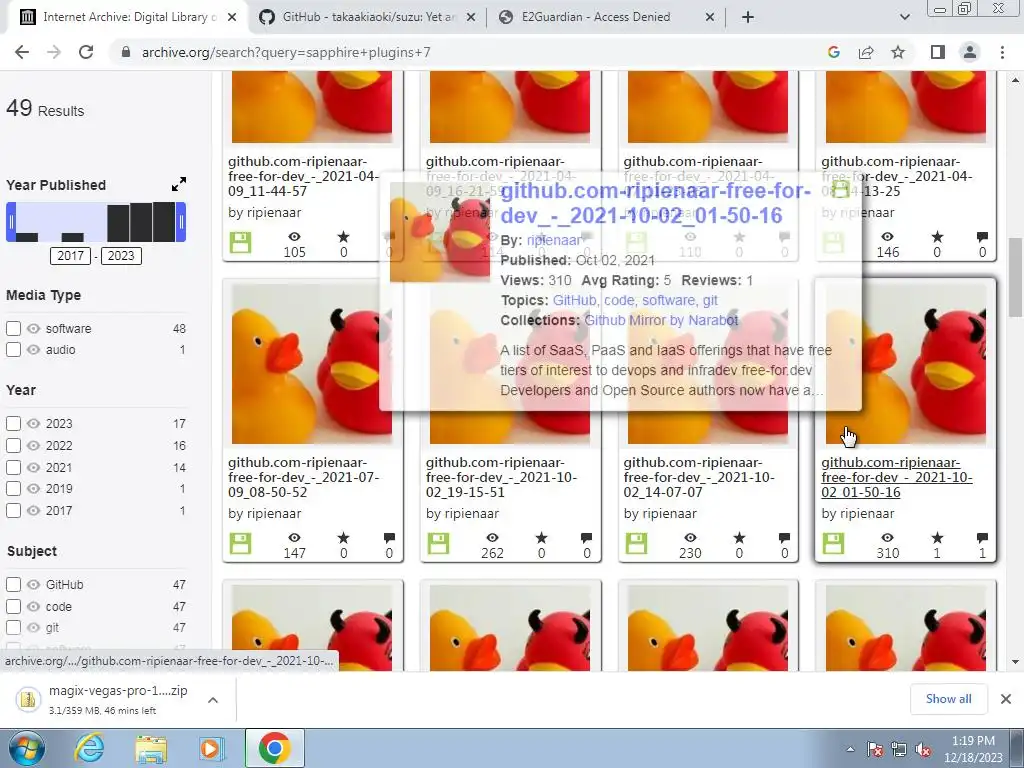Viewport: 1024px width, 768px height.
Task: Open Chrome three-dot menu
Action: tap(1002, 52)
